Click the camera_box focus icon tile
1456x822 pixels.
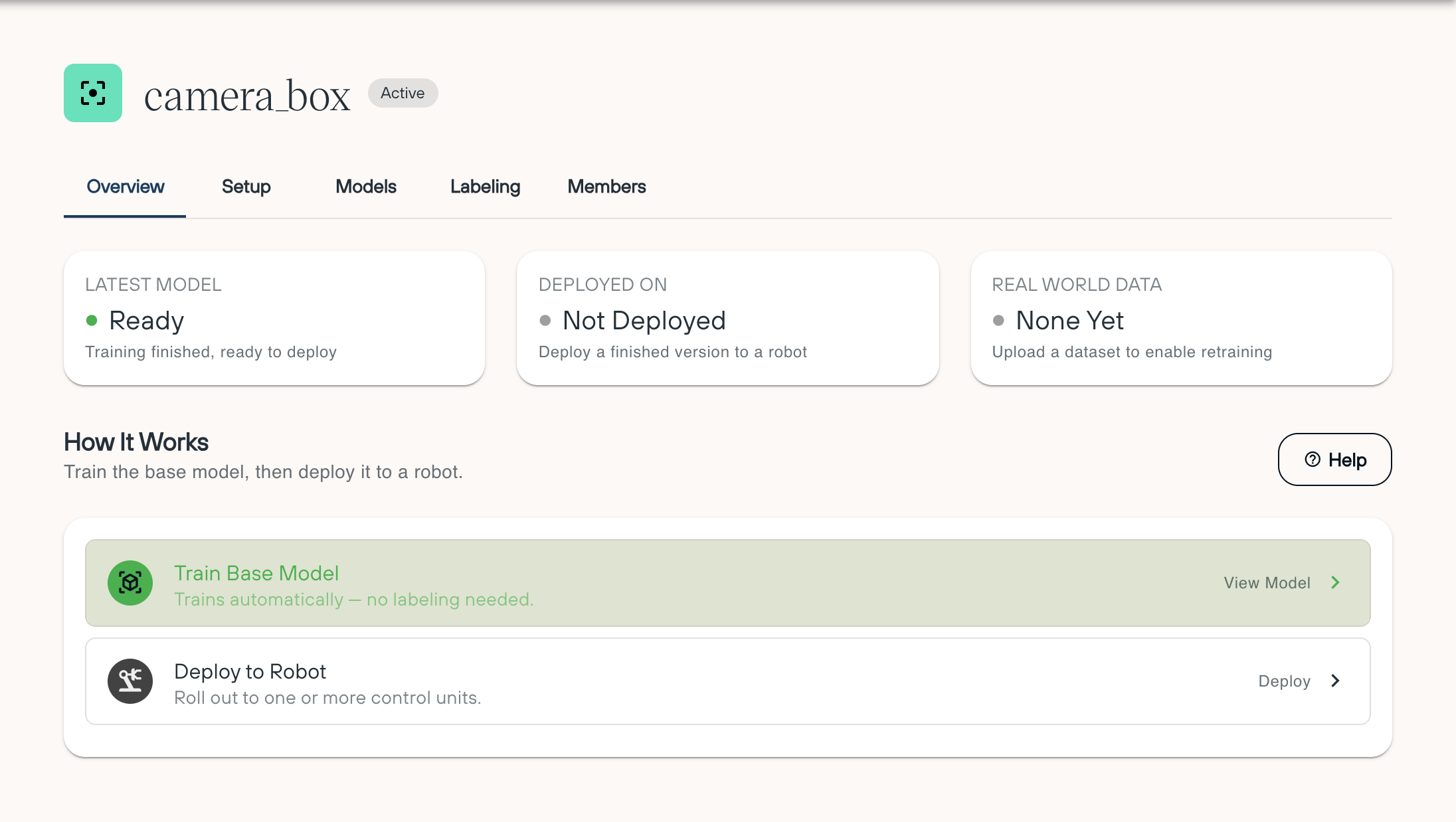[x=93, y=93]
